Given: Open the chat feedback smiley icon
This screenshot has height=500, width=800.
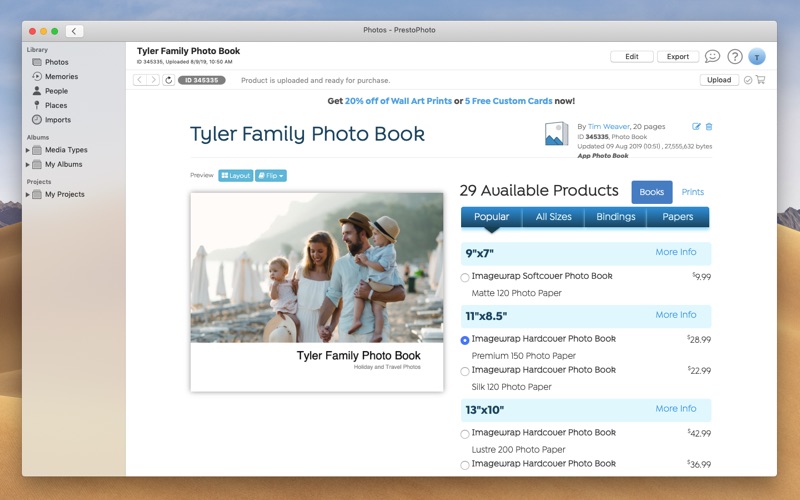Looking at the screenshot, I should click(x=712, y=56).
